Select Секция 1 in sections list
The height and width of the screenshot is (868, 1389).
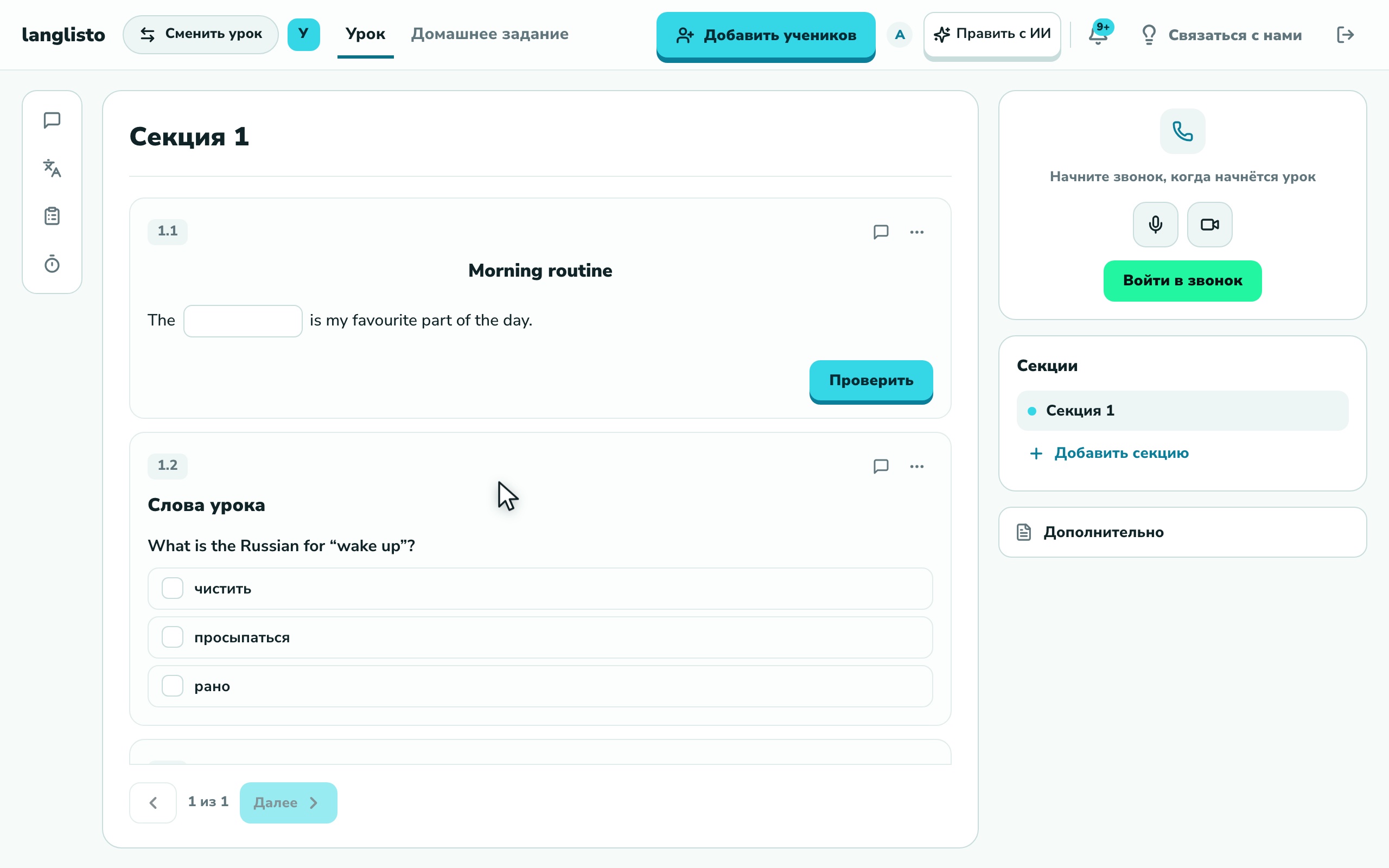pos(1182,411)
